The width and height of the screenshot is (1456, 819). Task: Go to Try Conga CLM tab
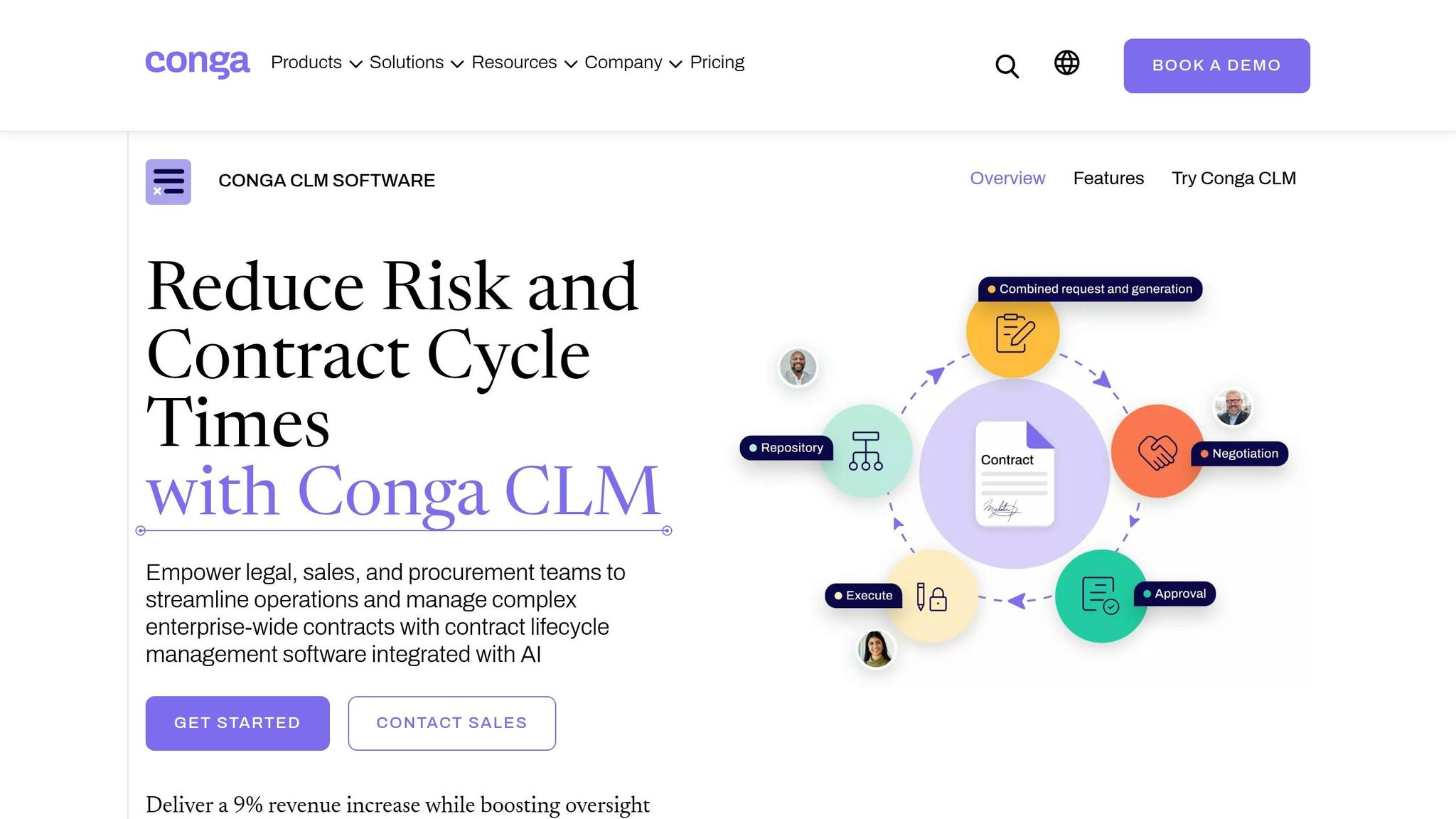point(1233,178)
